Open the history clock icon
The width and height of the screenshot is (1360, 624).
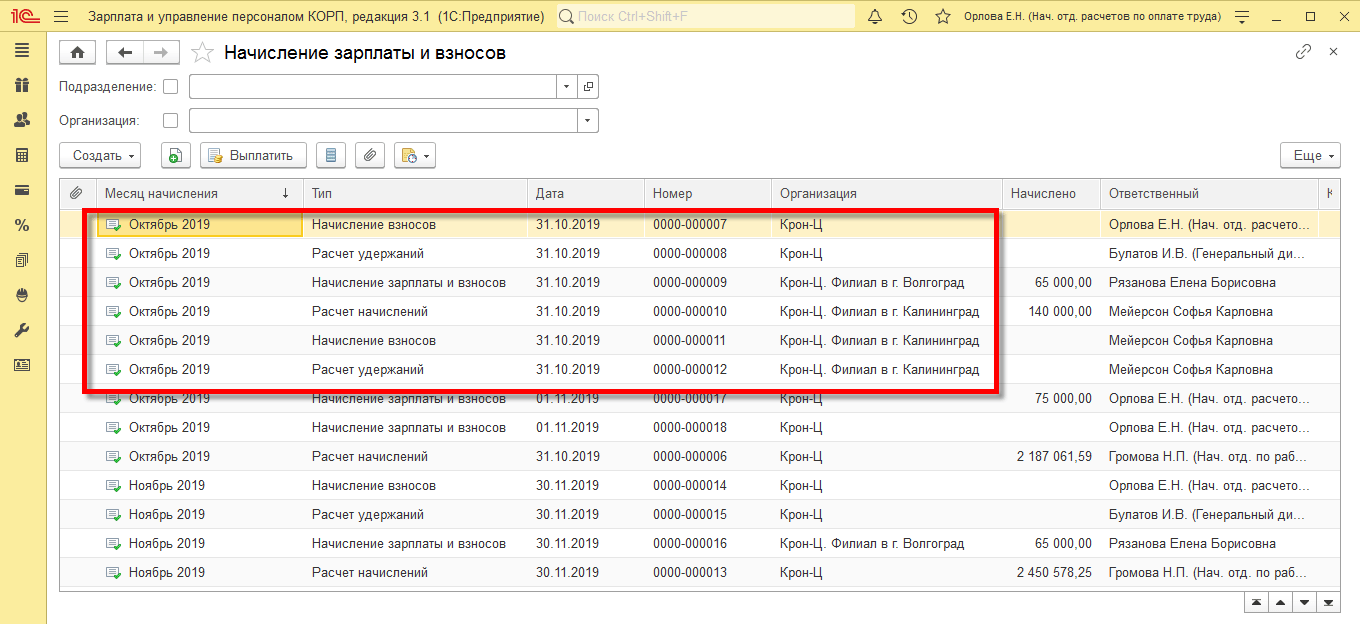[909, 17]
